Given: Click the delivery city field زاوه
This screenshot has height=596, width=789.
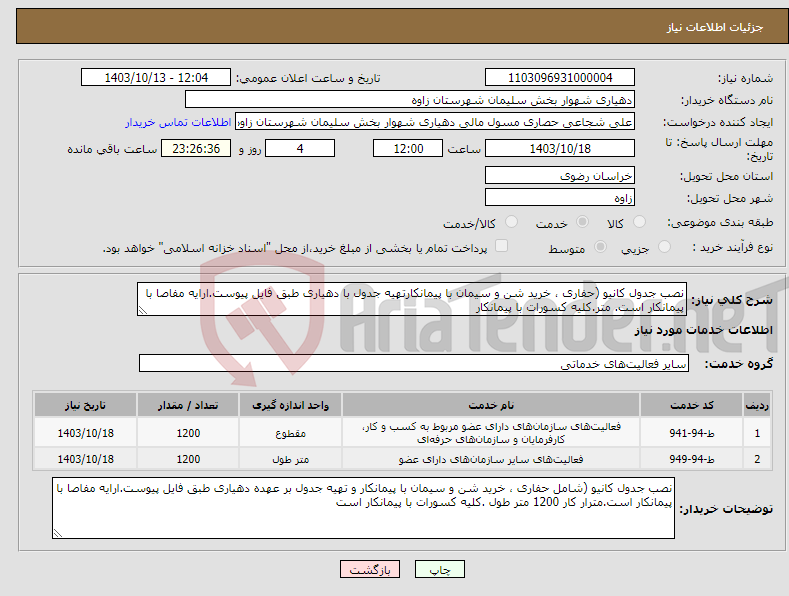Looking at the screenshot, I should 560,198.
